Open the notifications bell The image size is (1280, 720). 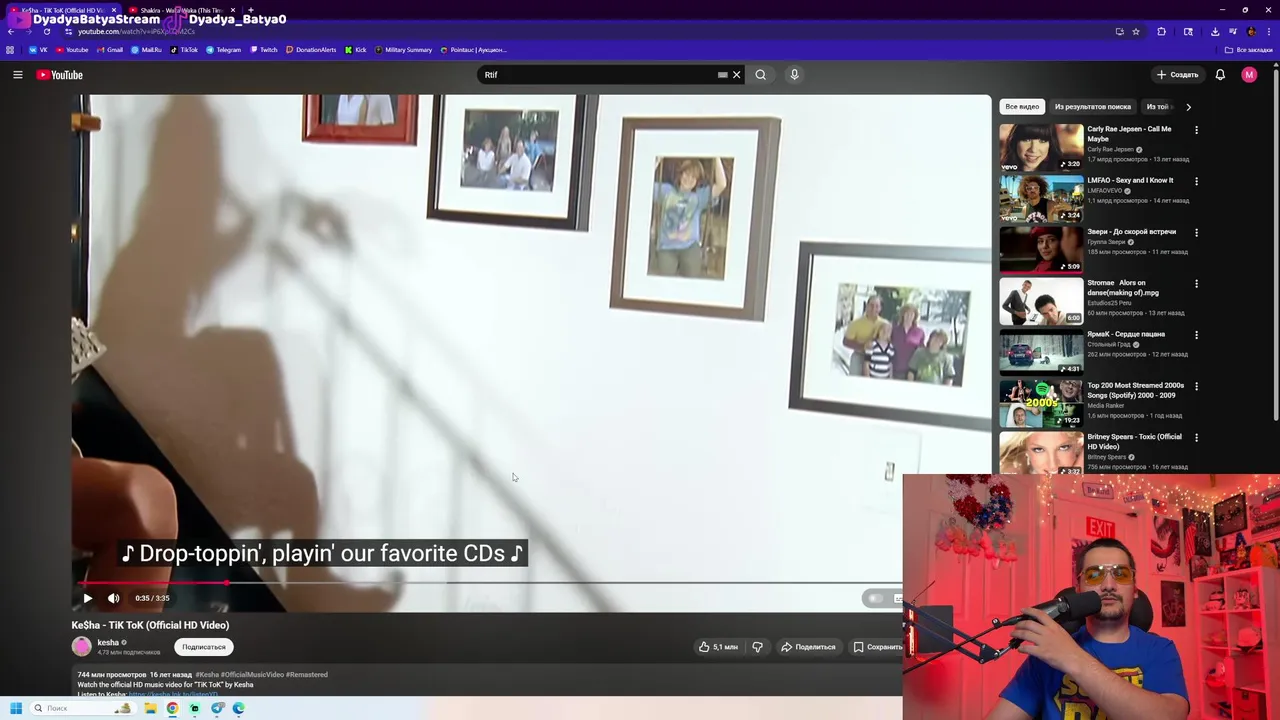click(x=1220, y=75)
